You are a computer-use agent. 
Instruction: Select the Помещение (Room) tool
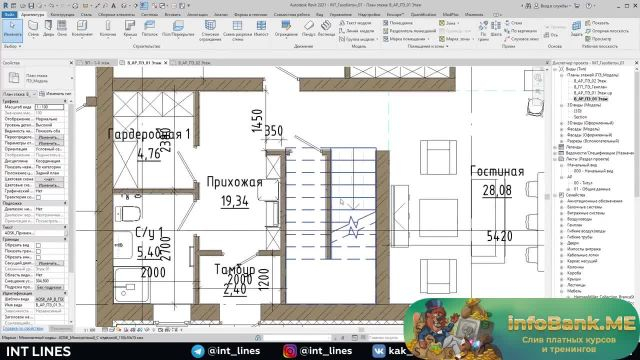click(398, 23)
